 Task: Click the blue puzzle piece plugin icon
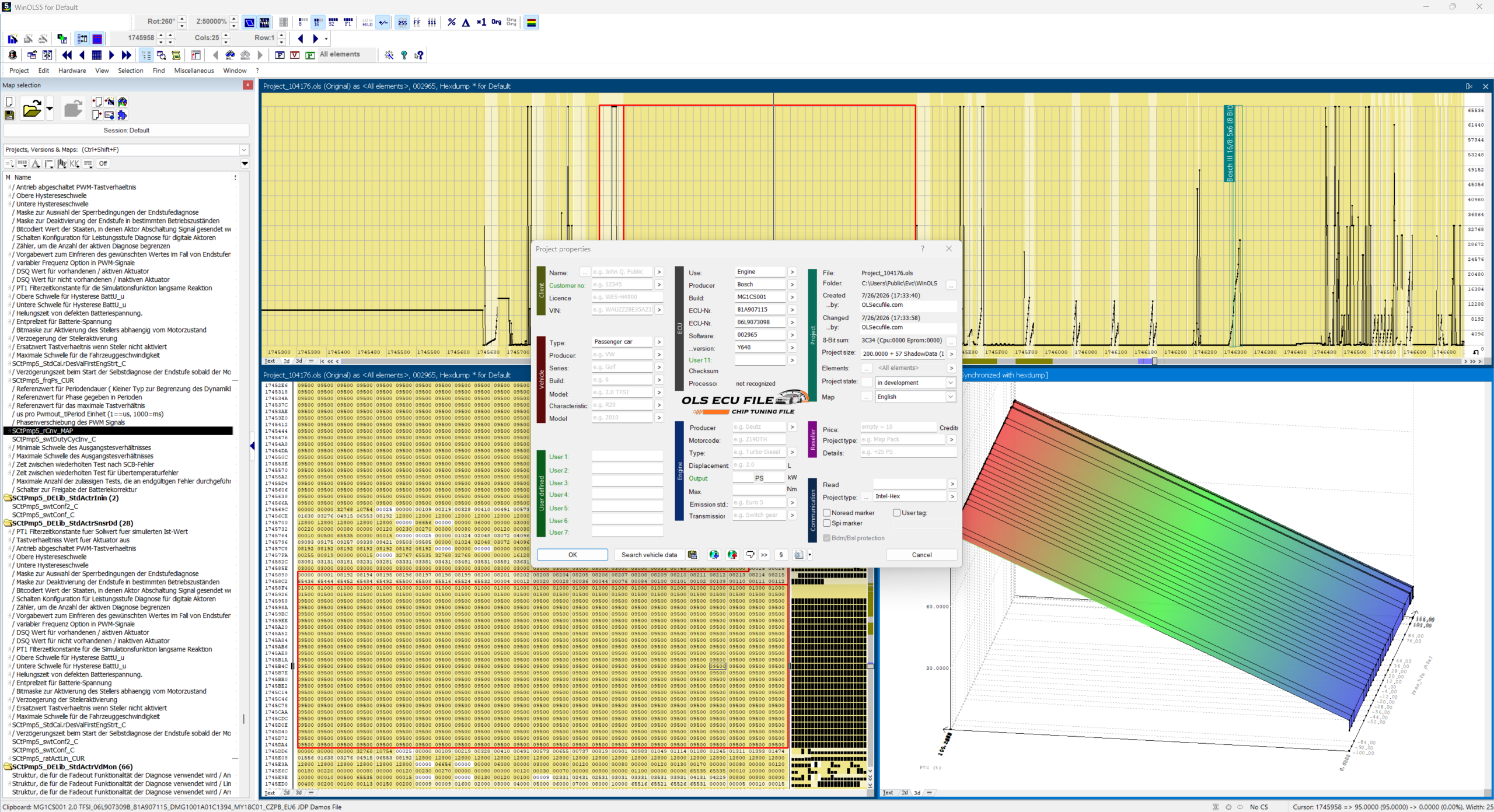tap(122, 115)
